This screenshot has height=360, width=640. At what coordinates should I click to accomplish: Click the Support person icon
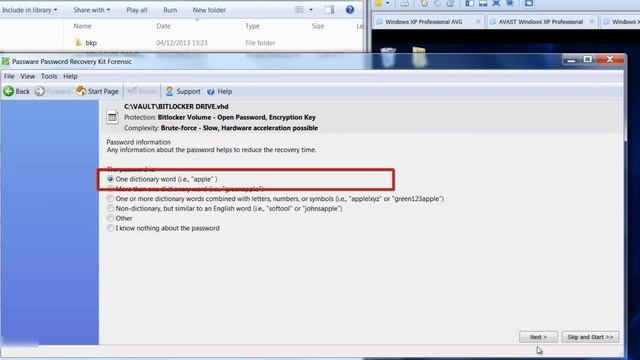(x=169, y=91)
